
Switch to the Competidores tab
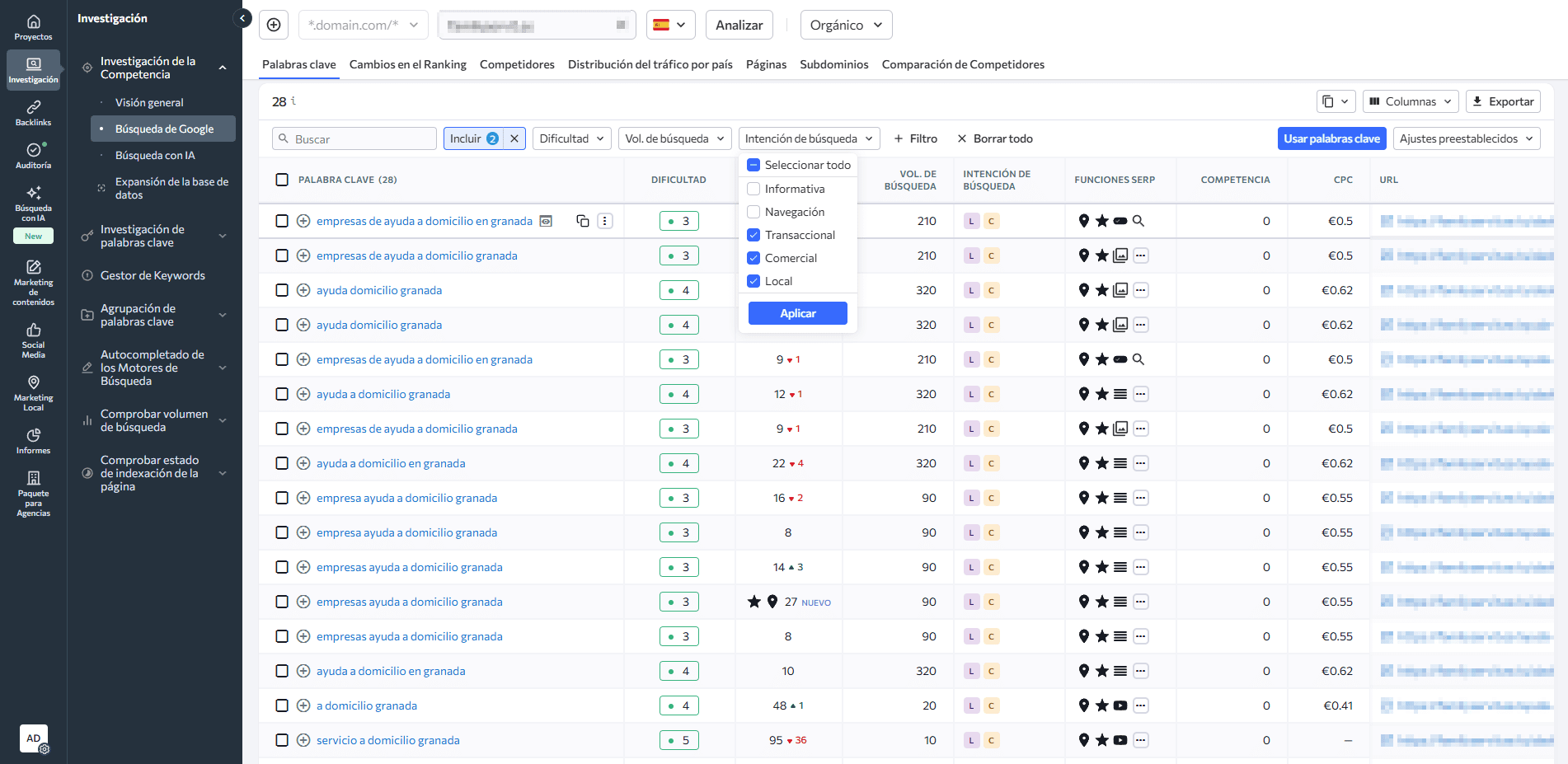coord(517,64)
